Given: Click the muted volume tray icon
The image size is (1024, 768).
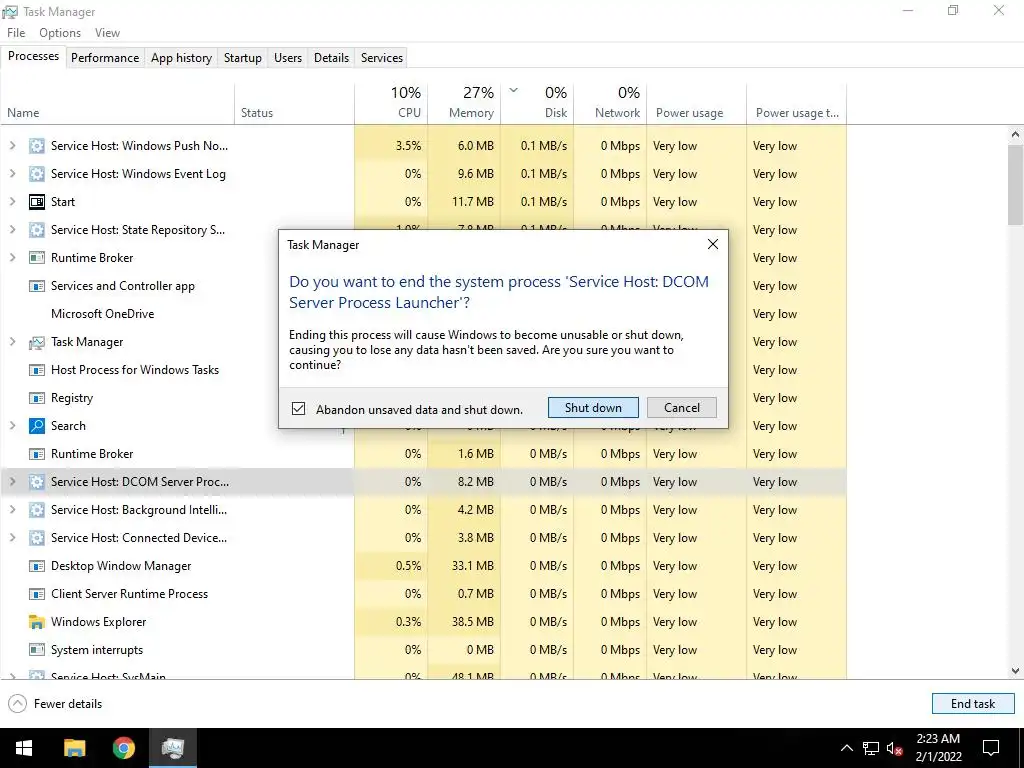Looking at the screenshot, I should click(x=895, y=748).
